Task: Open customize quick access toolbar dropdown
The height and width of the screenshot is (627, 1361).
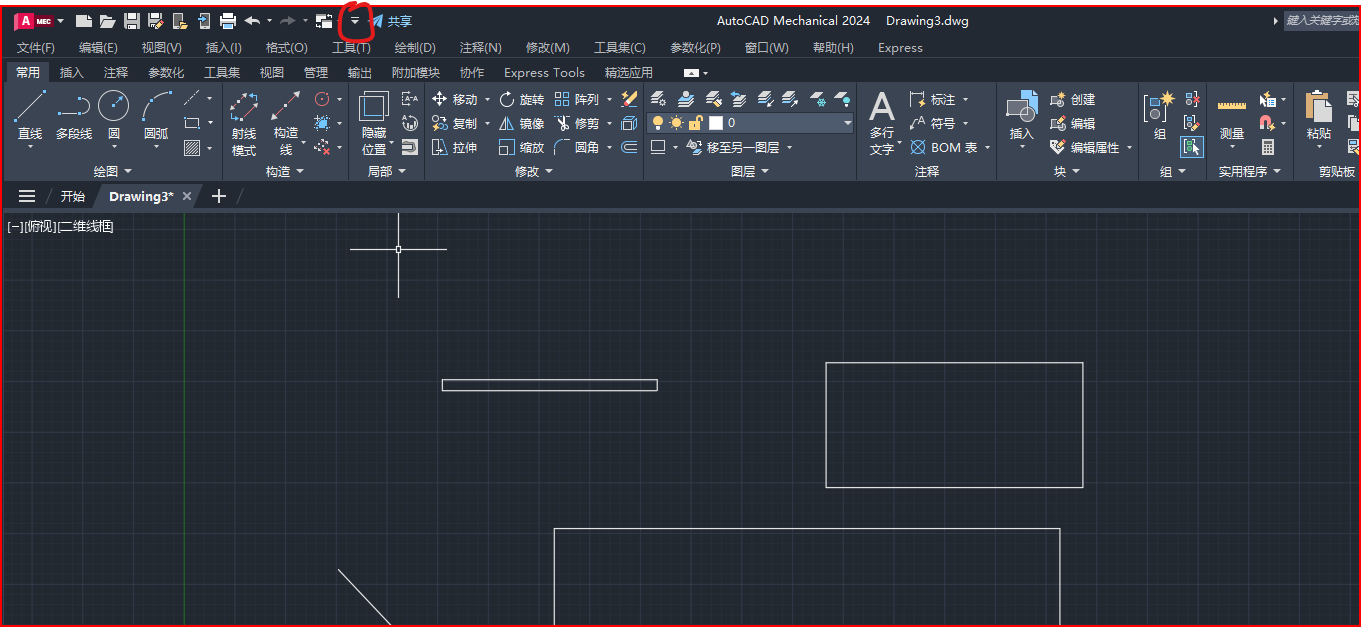Action: coord(354,21)
